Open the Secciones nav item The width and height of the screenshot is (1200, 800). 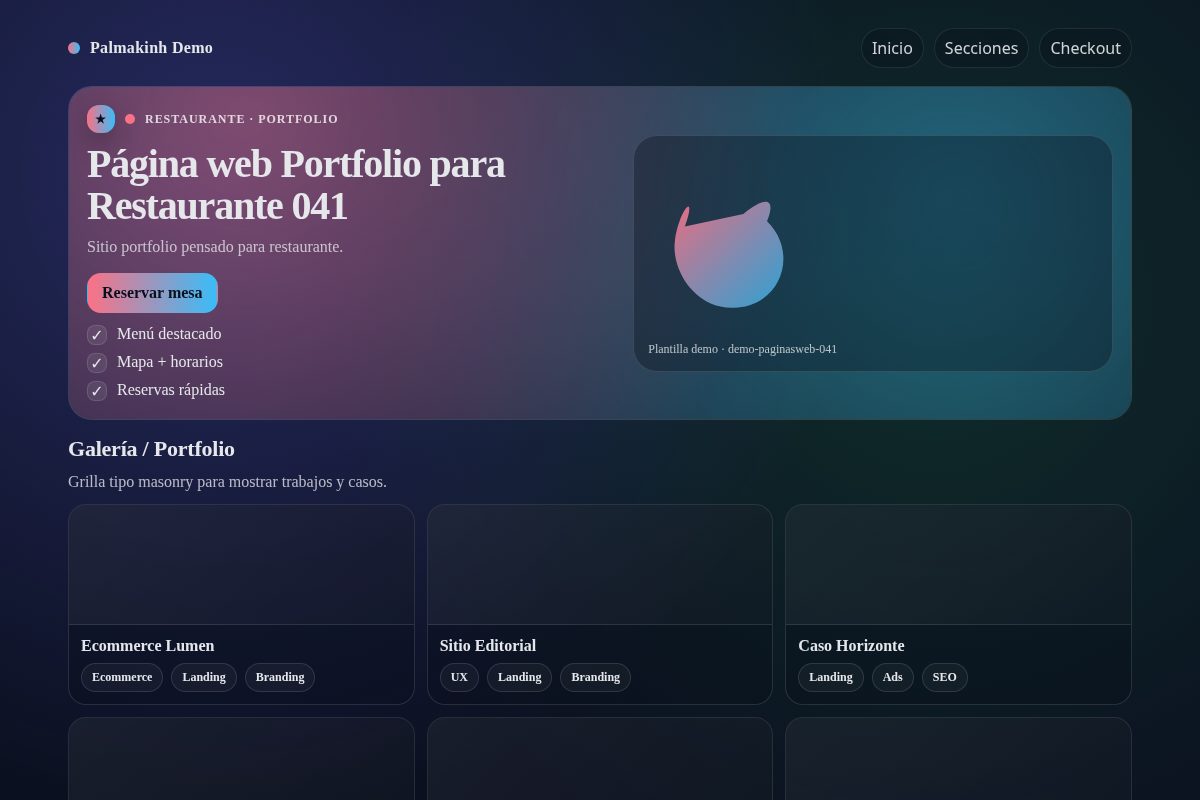[x=981, y=48]
